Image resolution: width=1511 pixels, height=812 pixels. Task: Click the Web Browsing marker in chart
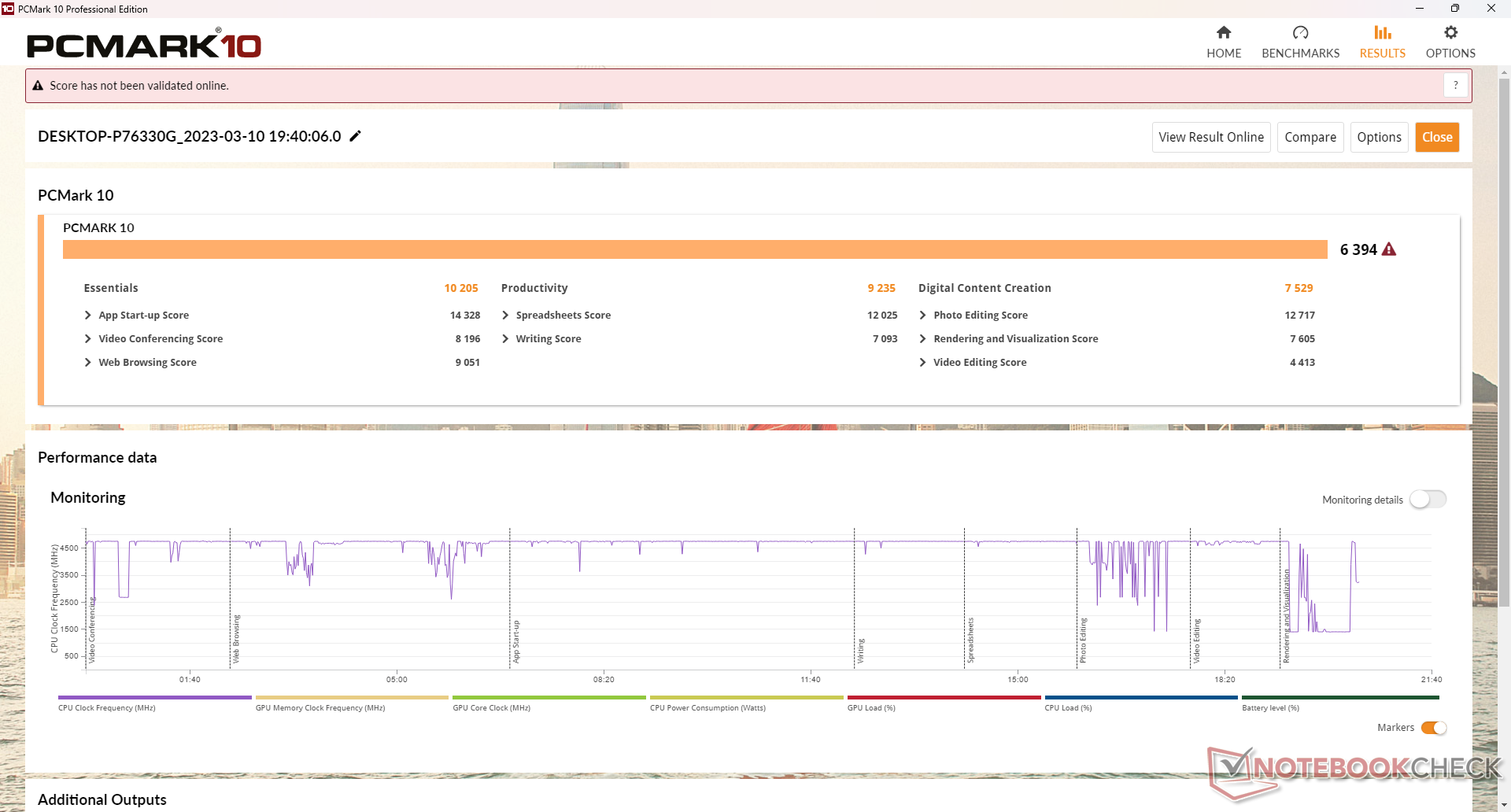click(236, 639)
